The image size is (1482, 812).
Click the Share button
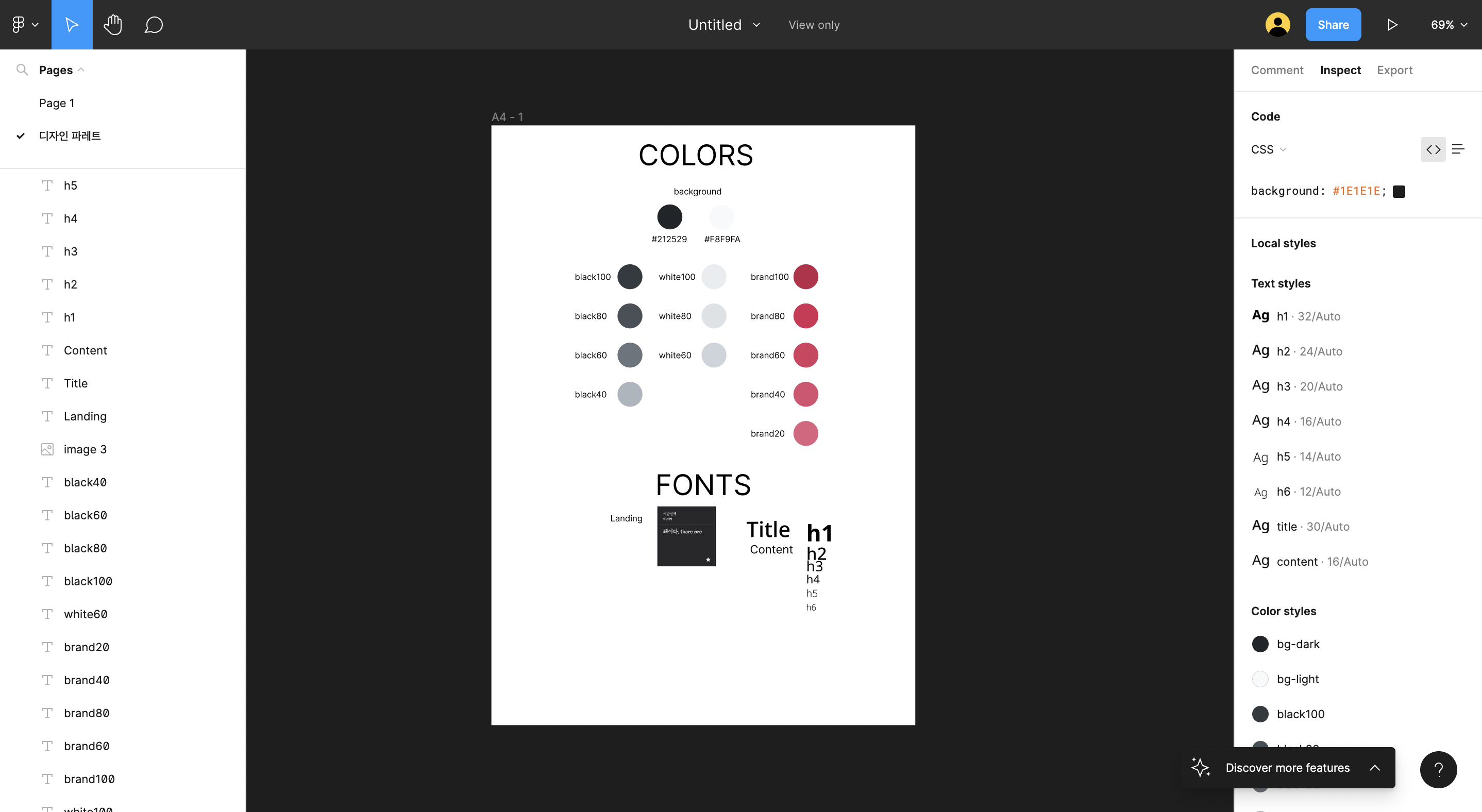click(1333, 25)
